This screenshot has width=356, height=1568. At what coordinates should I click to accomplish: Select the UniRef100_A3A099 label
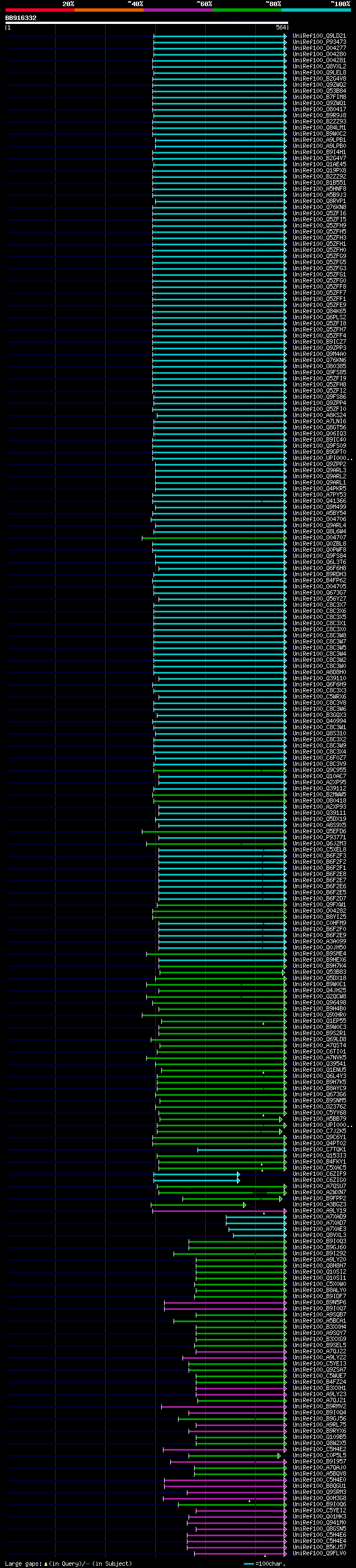(x=319, y=942)
